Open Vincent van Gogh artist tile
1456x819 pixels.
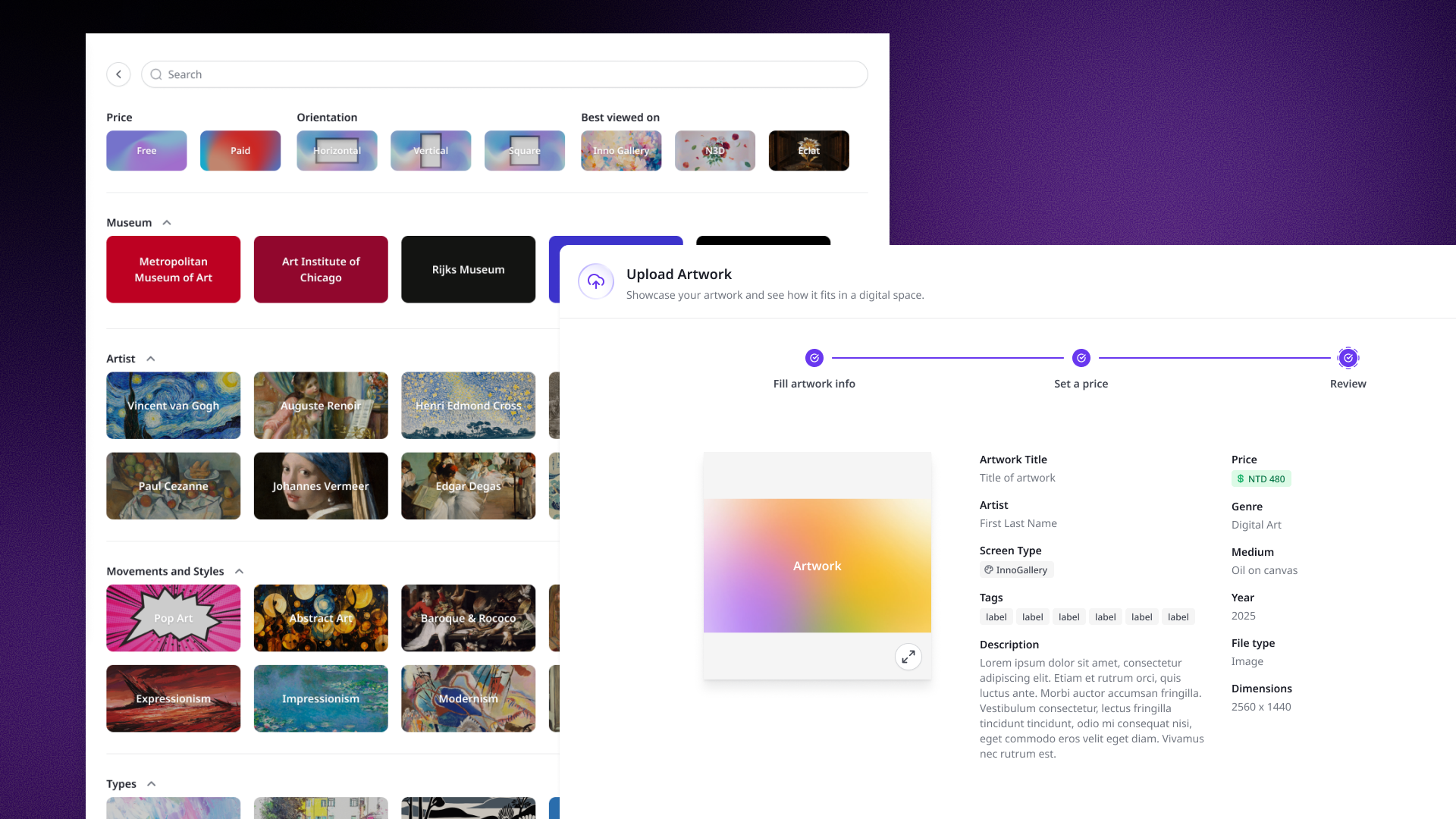click(174, 406)
